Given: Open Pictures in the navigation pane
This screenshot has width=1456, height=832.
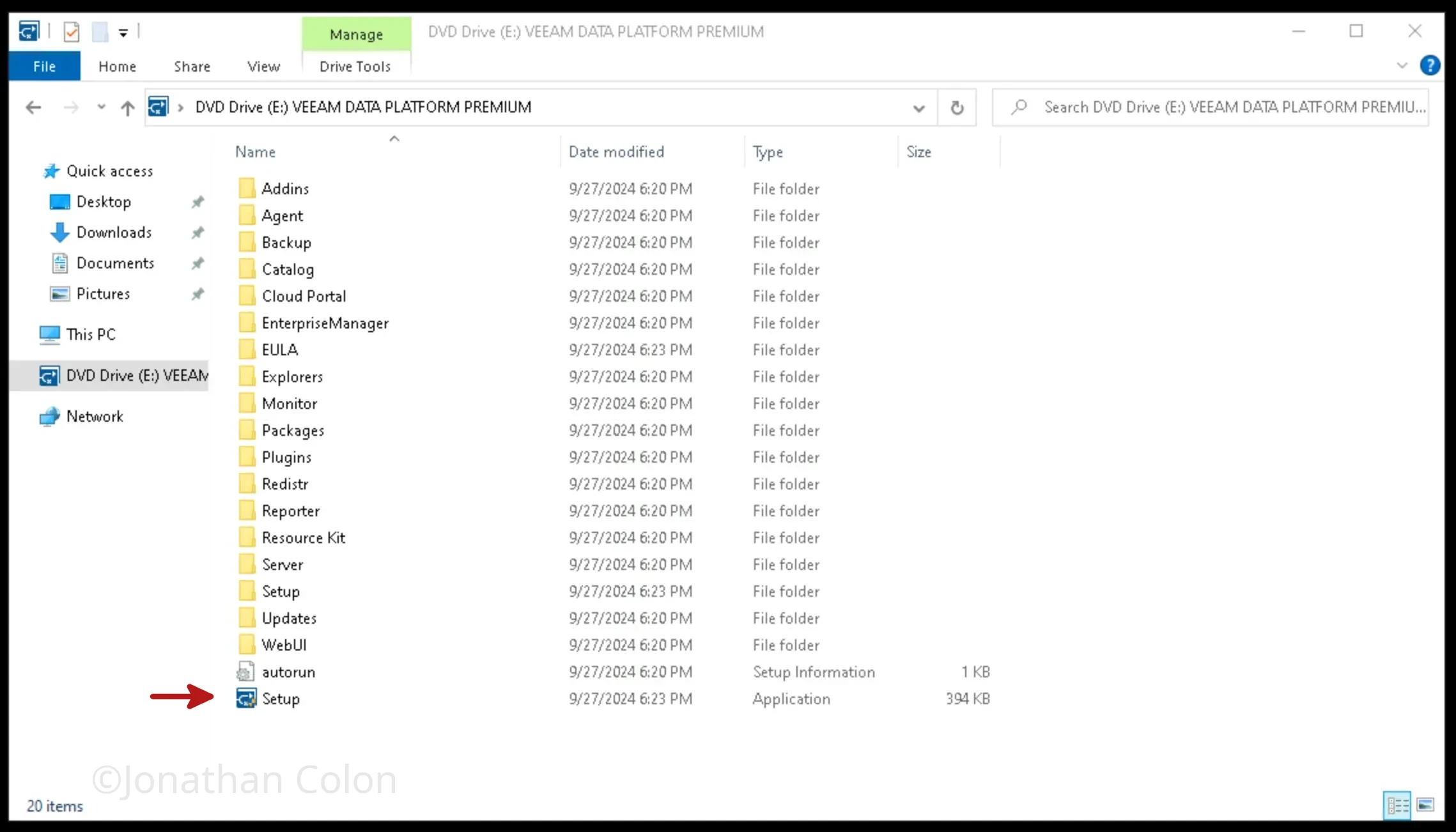Looking at the screenshot, I should pyautogui.click(x=89, y=293).
